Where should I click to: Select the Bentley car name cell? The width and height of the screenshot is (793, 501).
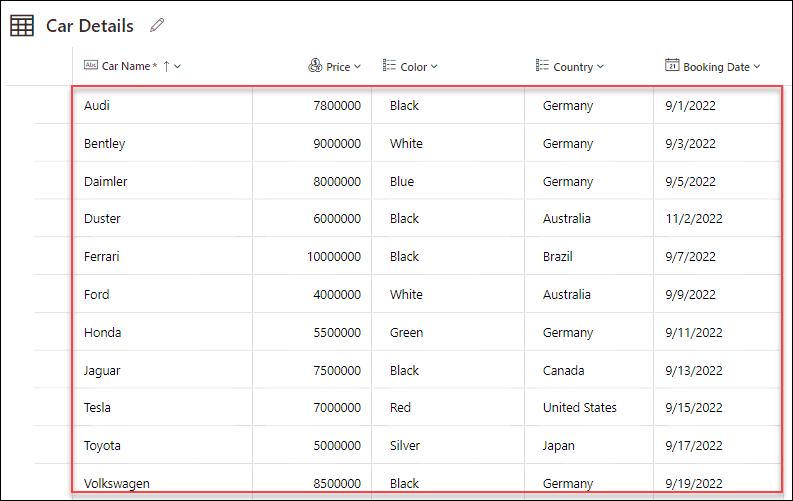pyautogui.click(x=162, y=143)
